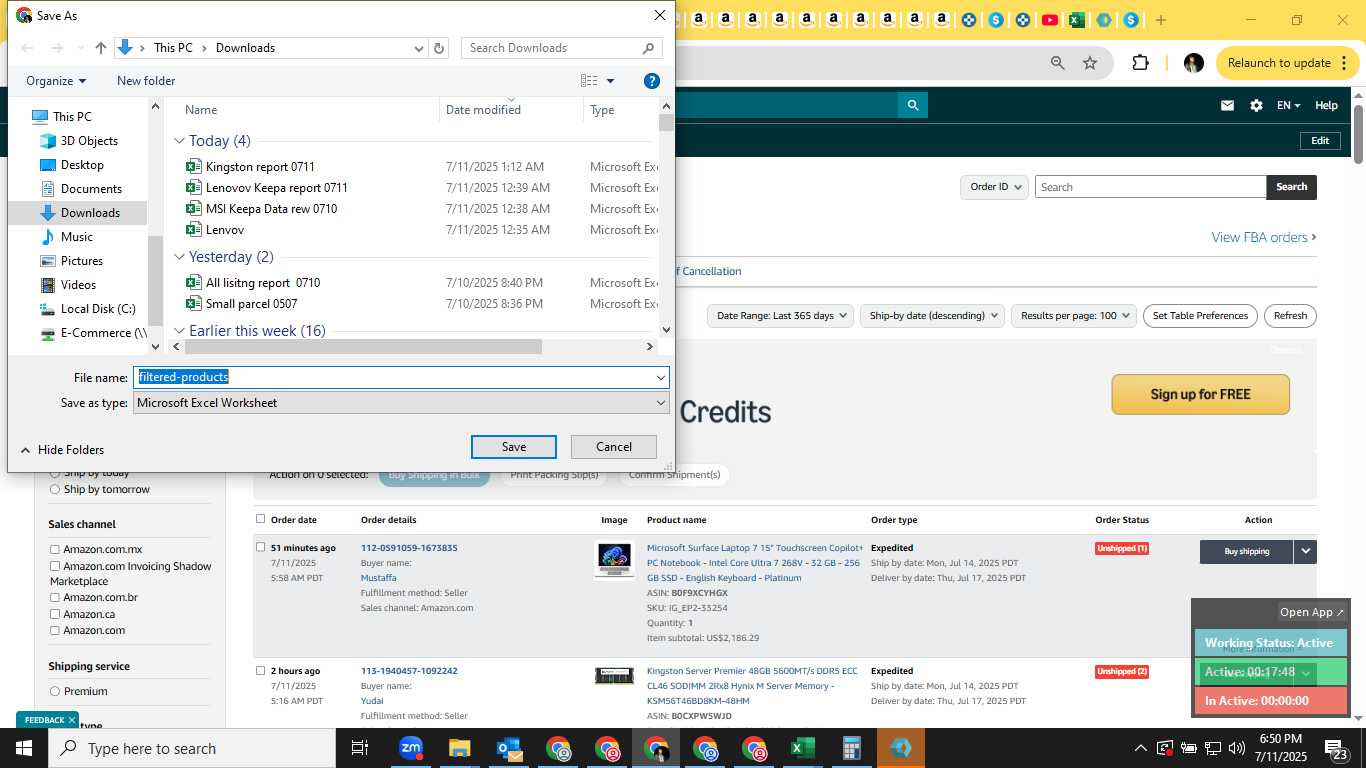Select Premium shipping service radio
1366x768 pixels.
tap(55, 691)
